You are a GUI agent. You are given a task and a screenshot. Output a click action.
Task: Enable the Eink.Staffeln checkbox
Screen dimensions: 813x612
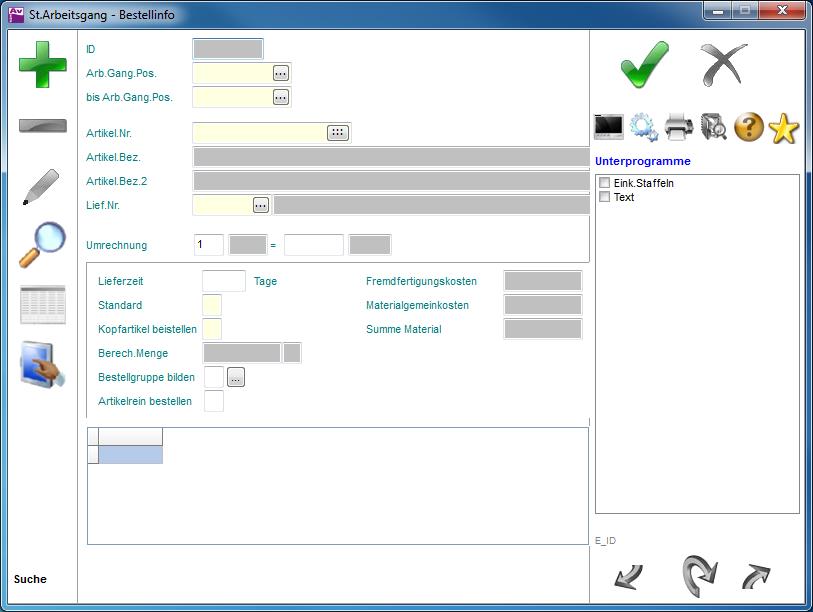point(604,184)
